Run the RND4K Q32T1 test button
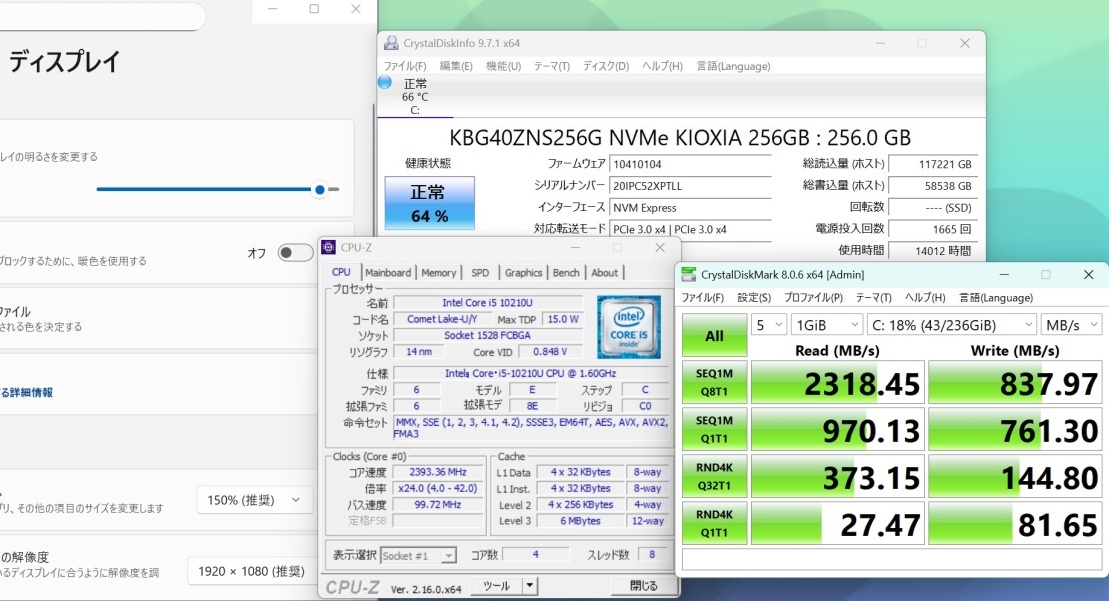This screenshot has height=601, width=1109. [x=714, y=476]
